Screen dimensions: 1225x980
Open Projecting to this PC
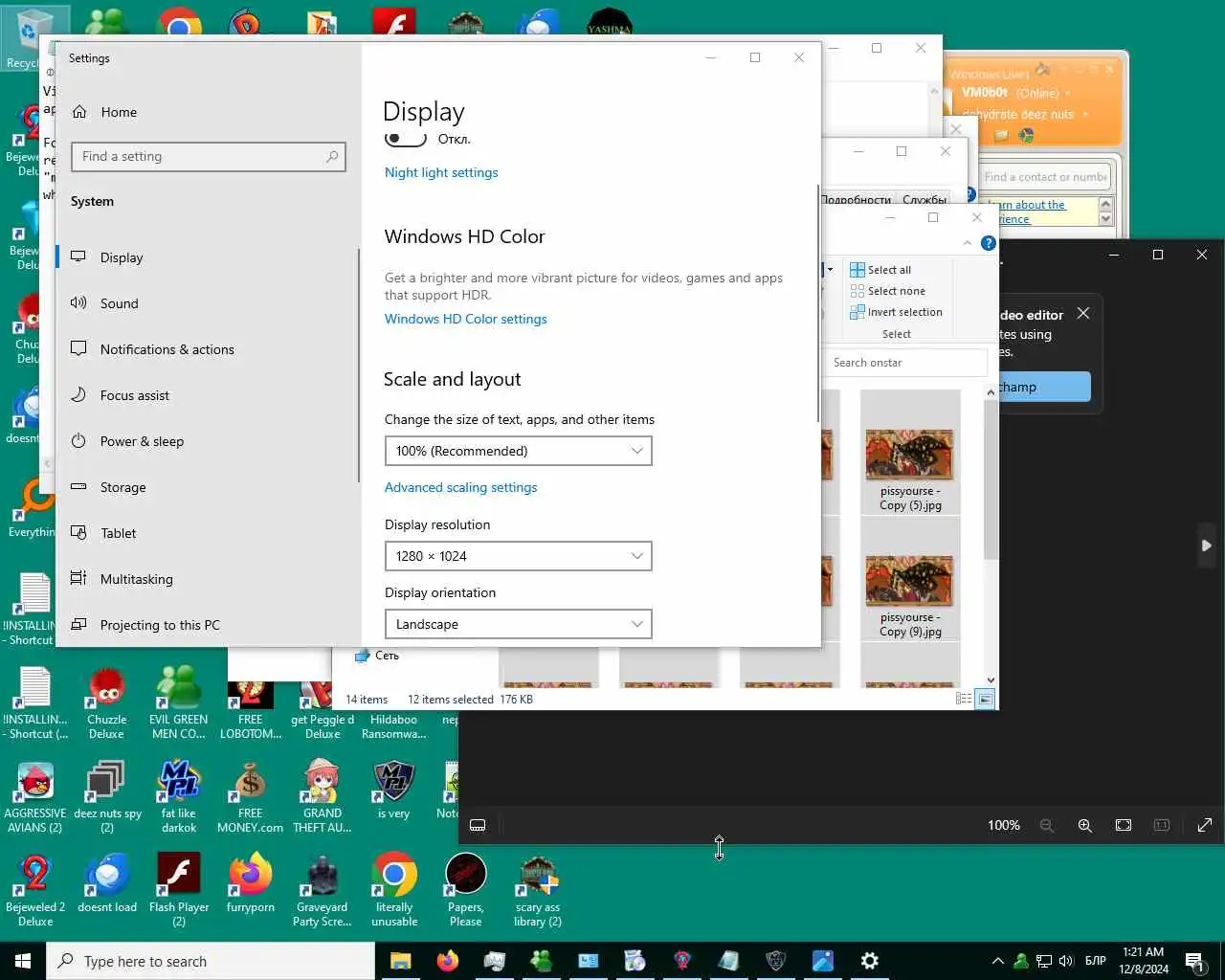click(145, 625)
